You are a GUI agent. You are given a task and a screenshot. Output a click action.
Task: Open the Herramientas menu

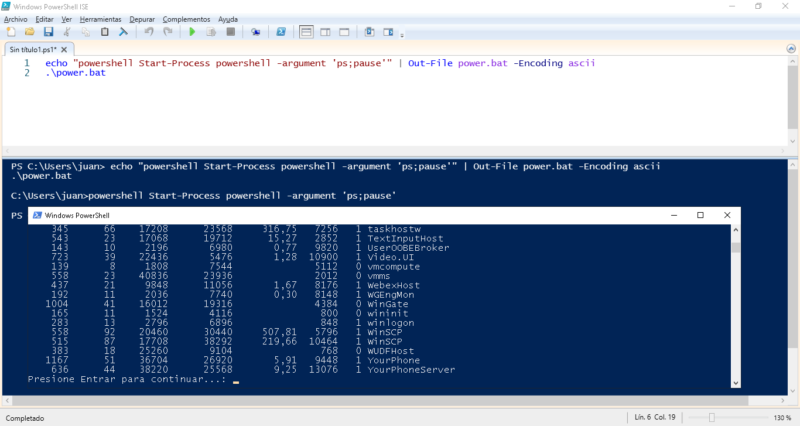coord(101,19)
